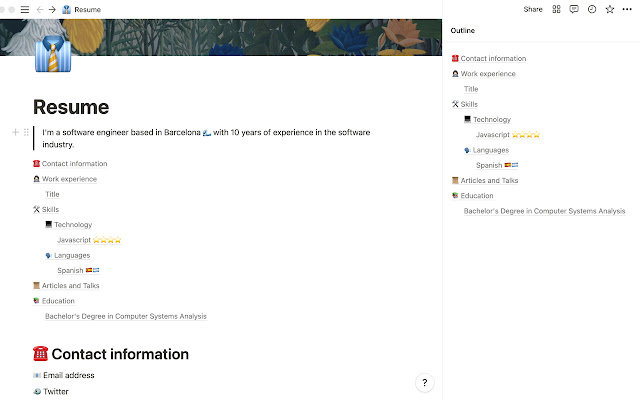Image resolution: width=640 pixels, height=400 pixels.
Task: Open the comments panel icon
Action: click(x=574, y=9)
